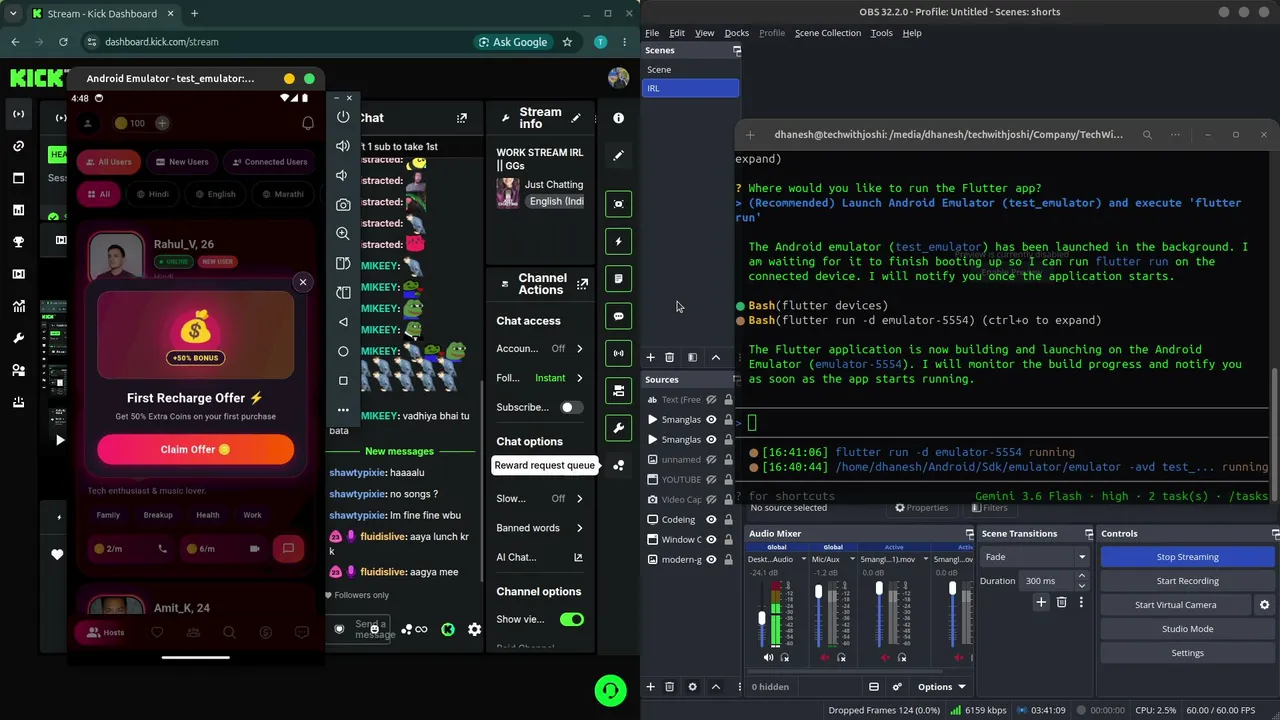Hide the Codeing source in OBS
The height and width of the screenshot is (720, 1280).
pyautogui.click(x=711, y=520)
